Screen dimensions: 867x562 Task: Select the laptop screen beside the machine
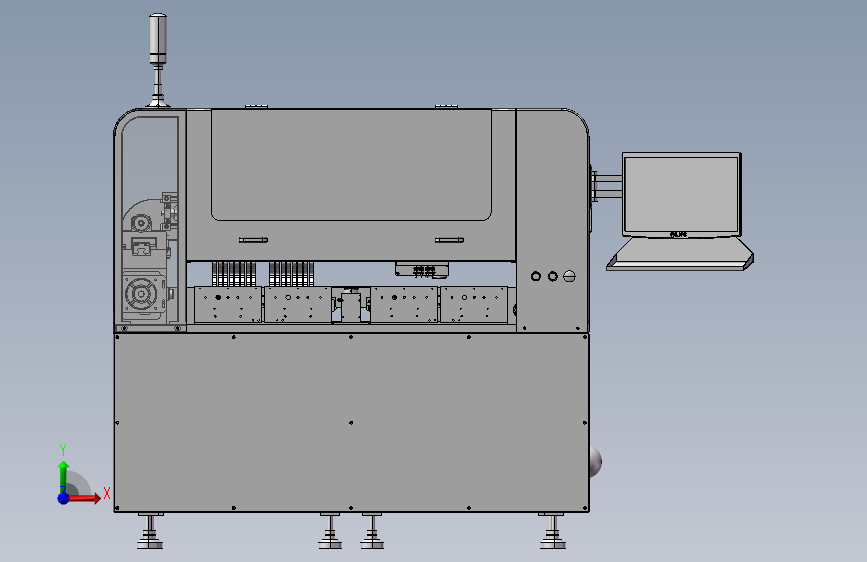[681, 194]
